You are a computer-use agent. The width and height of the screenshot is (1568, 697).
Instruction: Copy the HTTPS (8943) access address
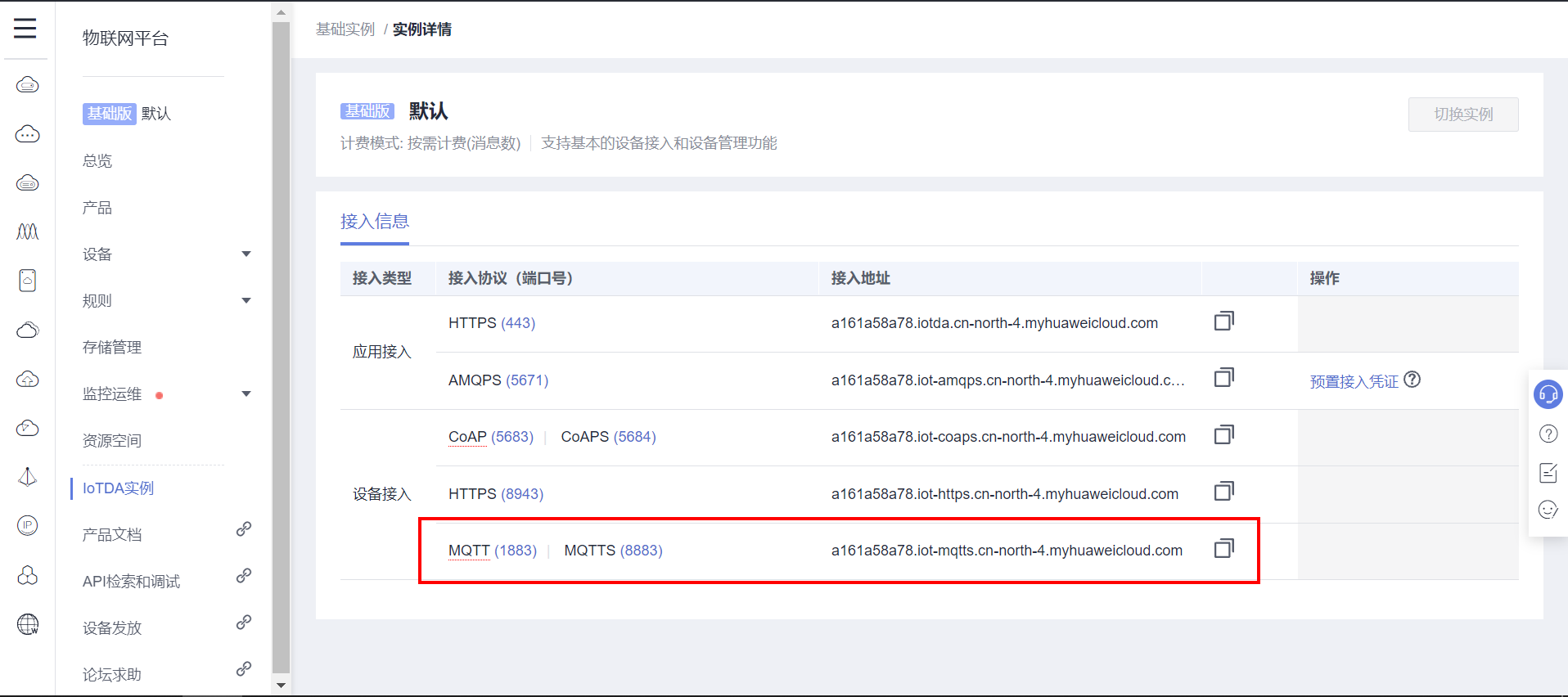(x=1224, y=491)
